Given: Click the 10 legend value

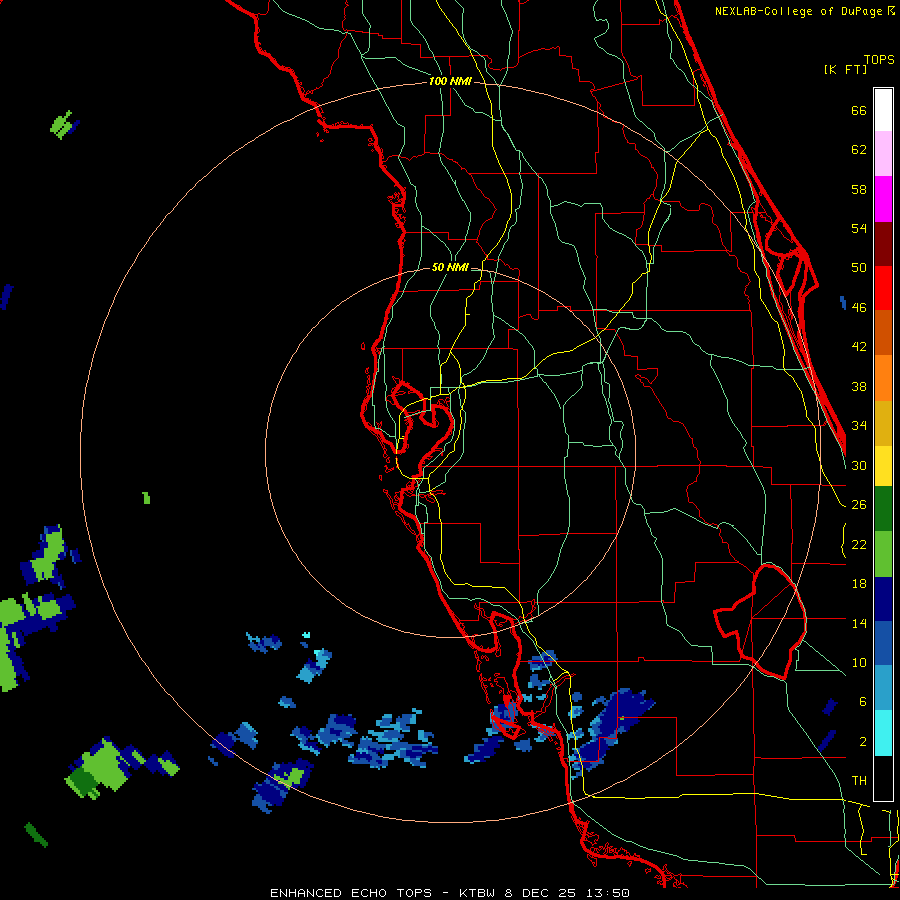Looking at the screenshot, I should pos(859,663).
